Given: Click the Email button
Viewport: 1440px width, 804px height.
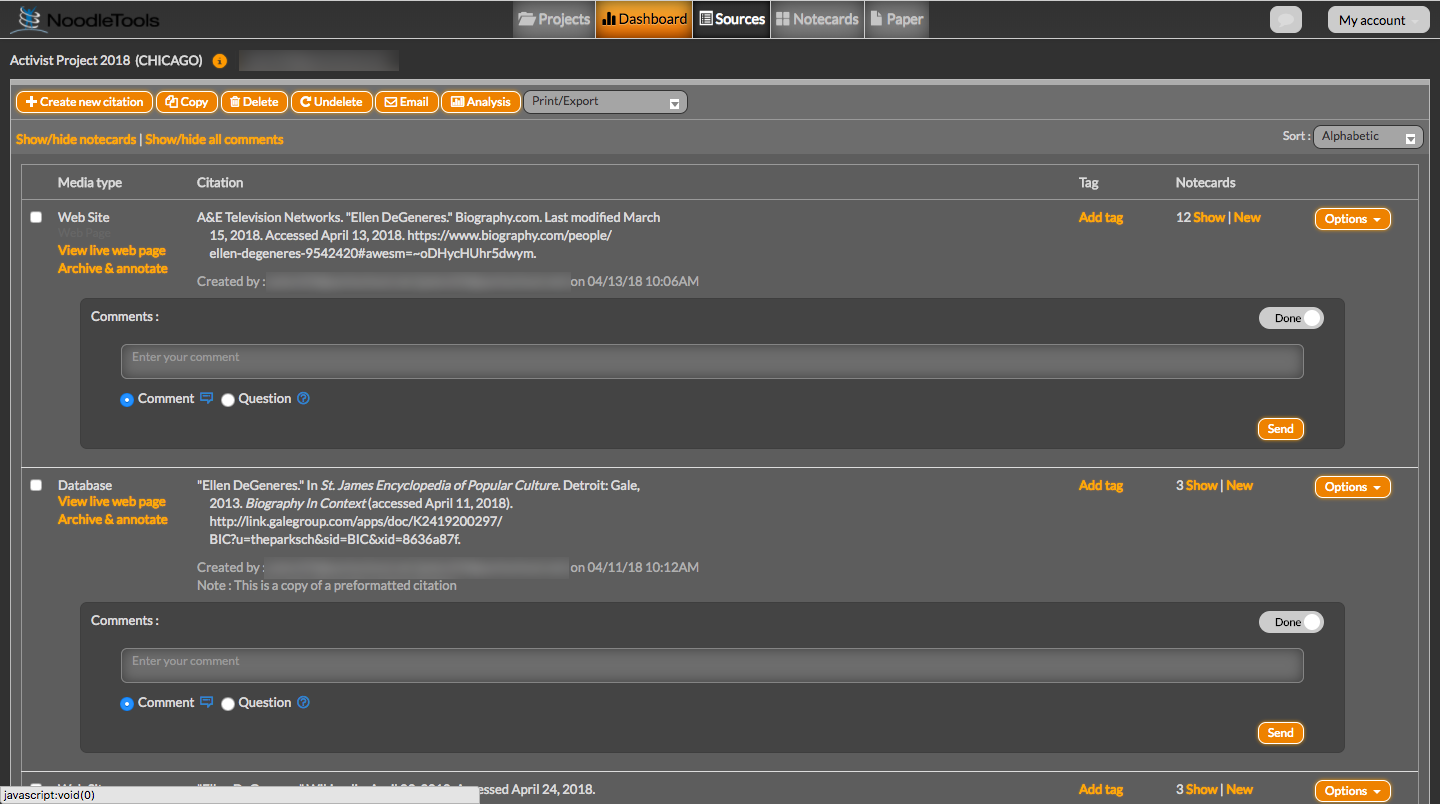Looking at the screenshot, I should tap(406, 102).
